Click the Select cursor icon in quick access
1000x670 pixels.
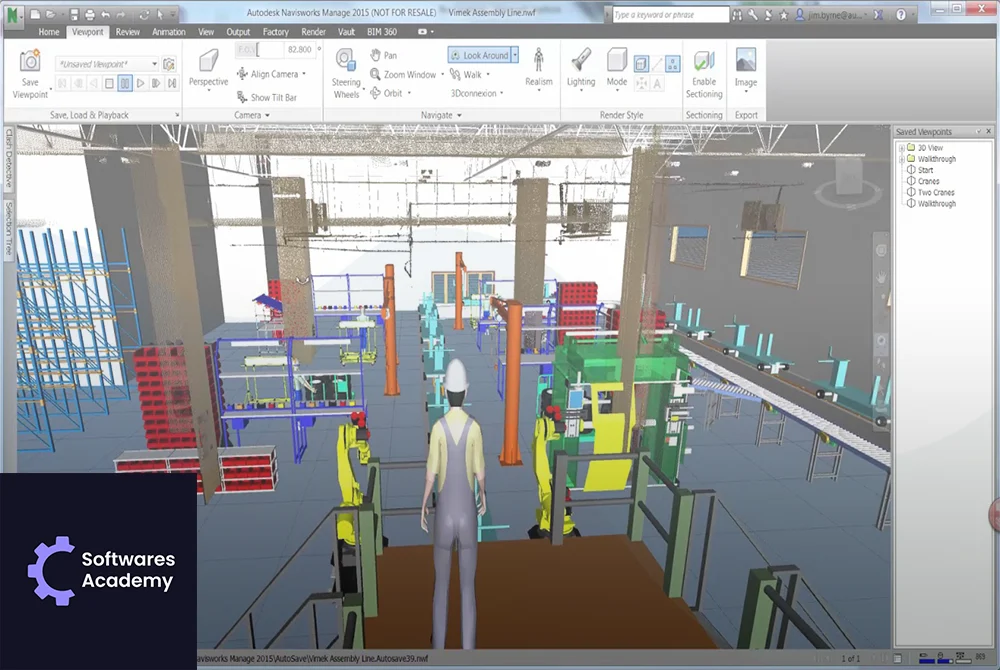click(x=160, y=14)
